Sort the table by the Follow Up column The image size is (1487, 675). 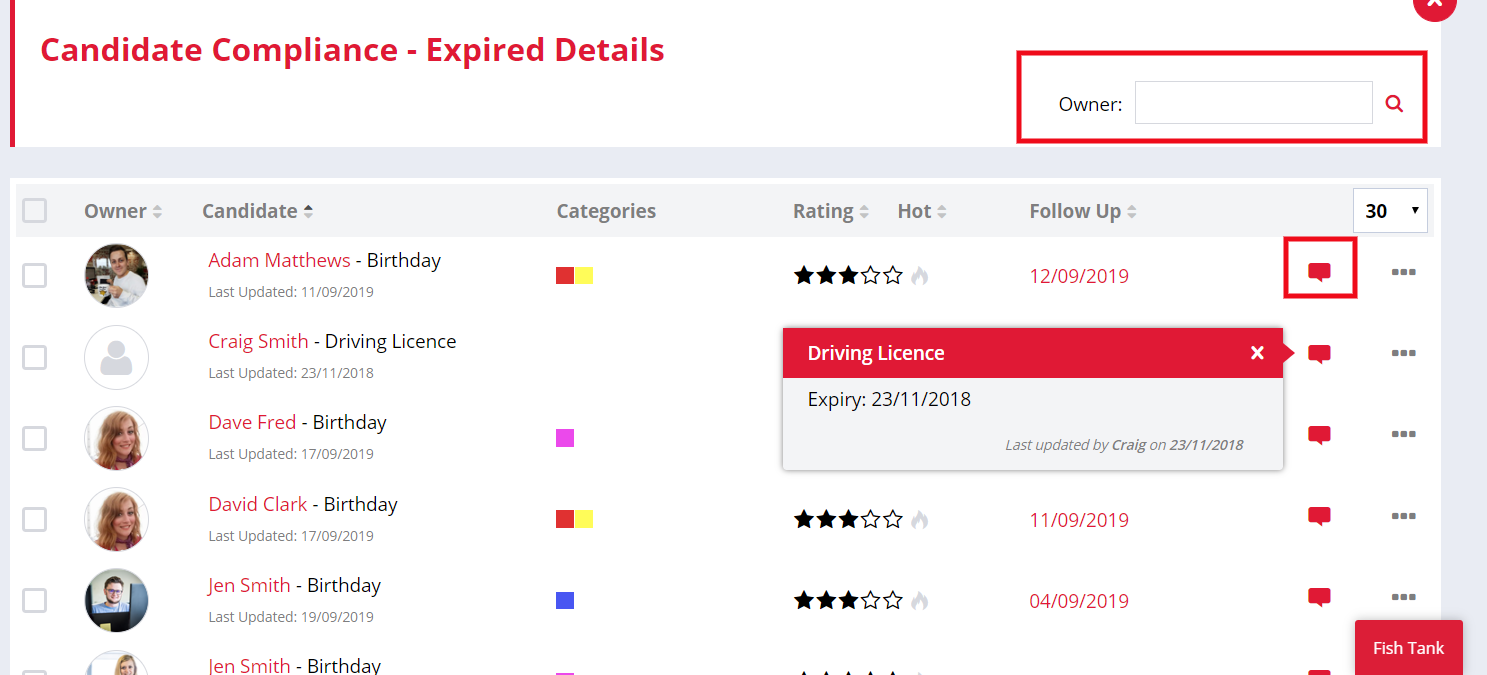pyautogui.click(x=1083, y=211)
